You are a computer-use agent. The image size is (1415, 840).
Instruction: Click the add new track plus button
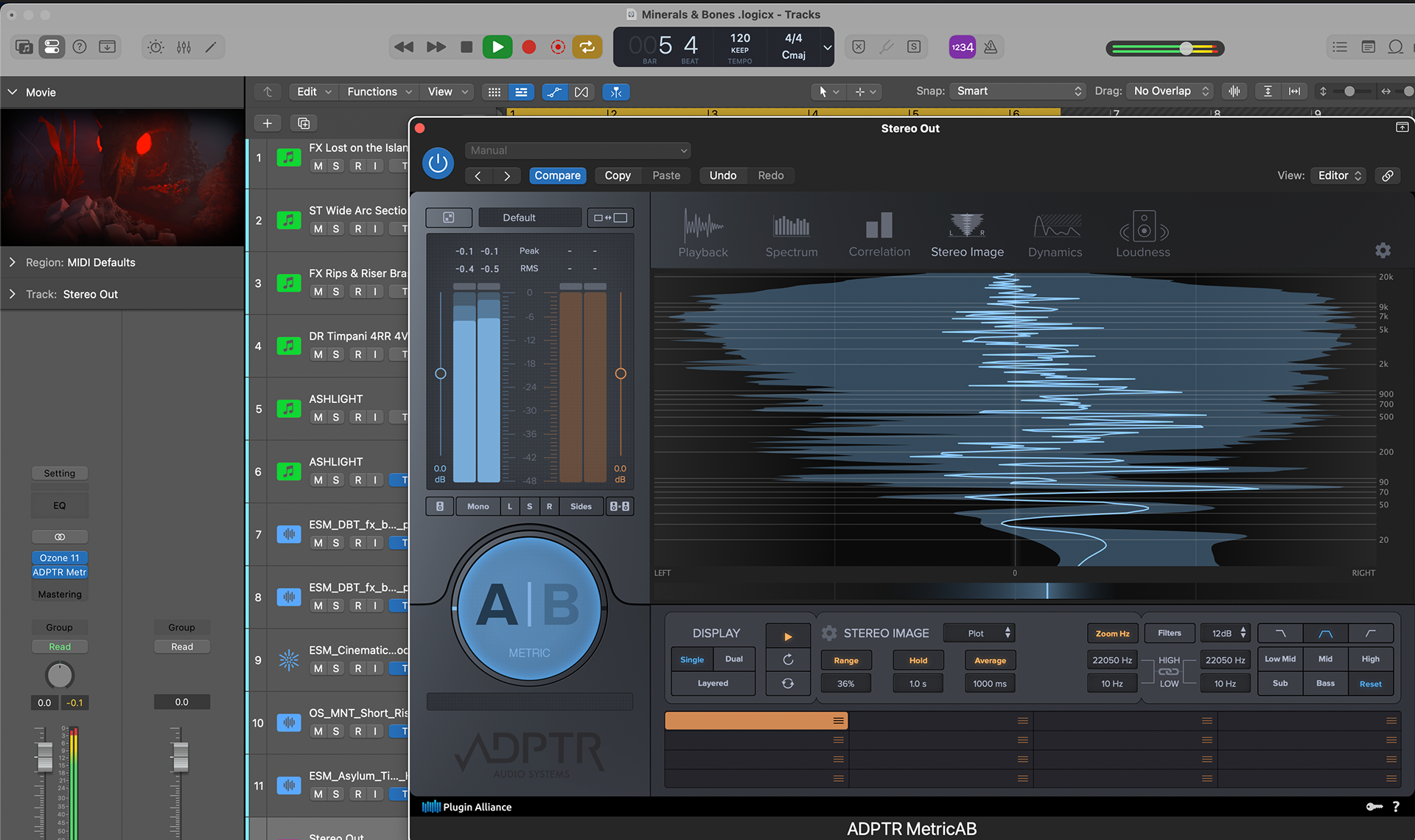click(x=268, y=123)
